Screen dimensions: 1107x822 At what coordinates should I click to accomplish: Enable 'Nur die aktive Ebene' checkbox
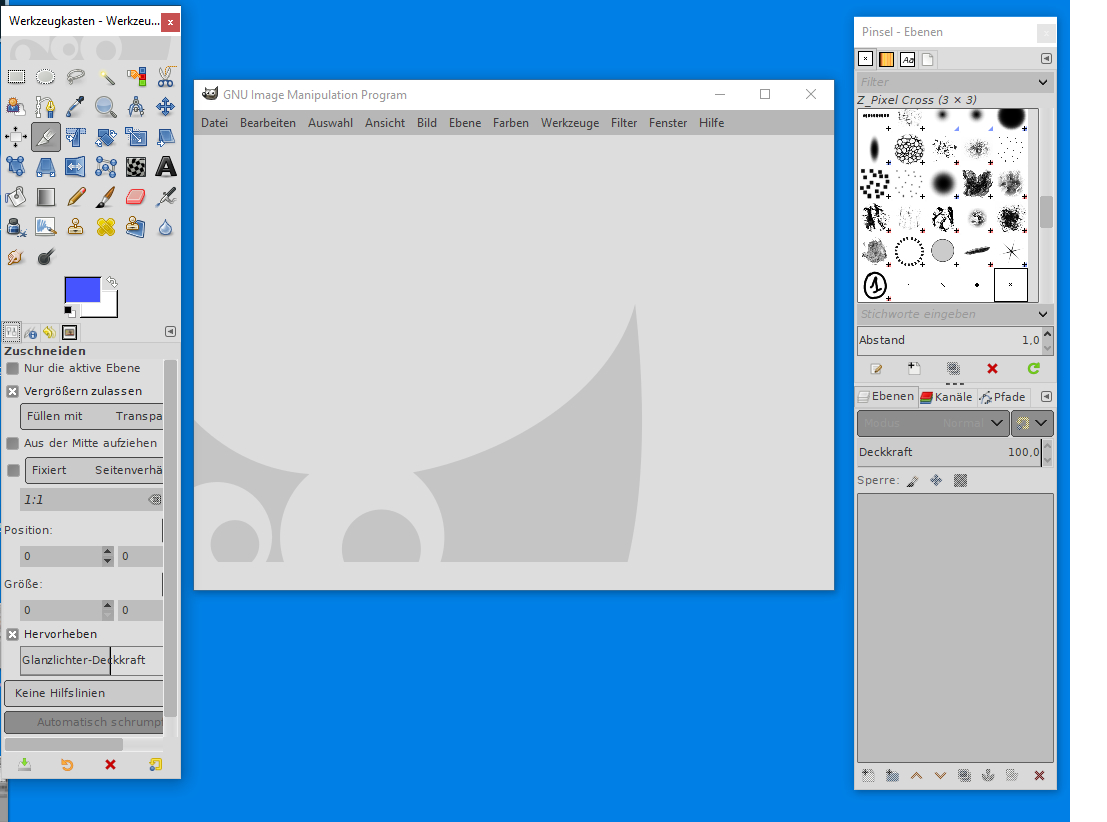pos(13,368)
